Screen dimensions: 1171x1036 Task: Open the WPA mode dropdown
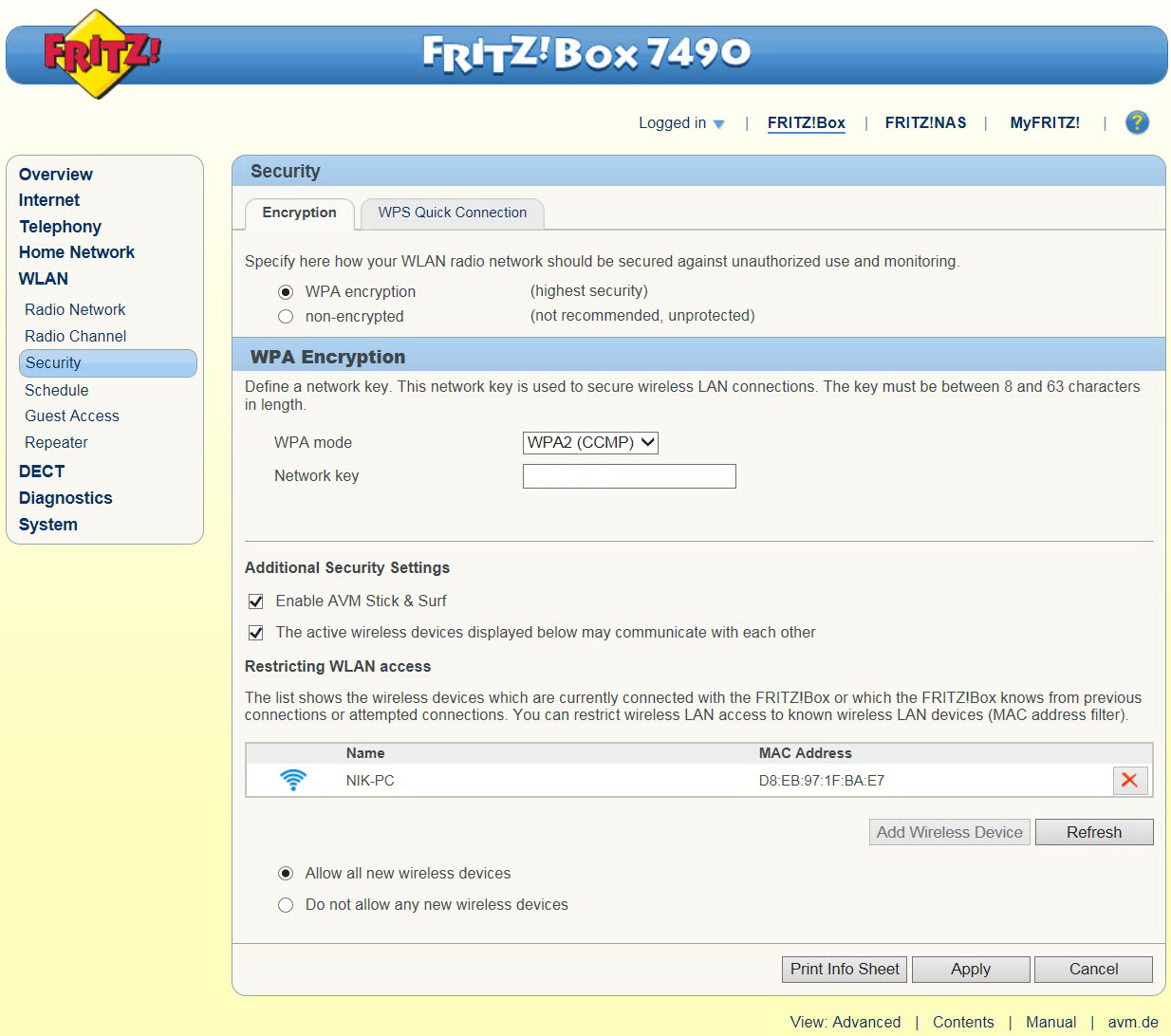[590, 442]
